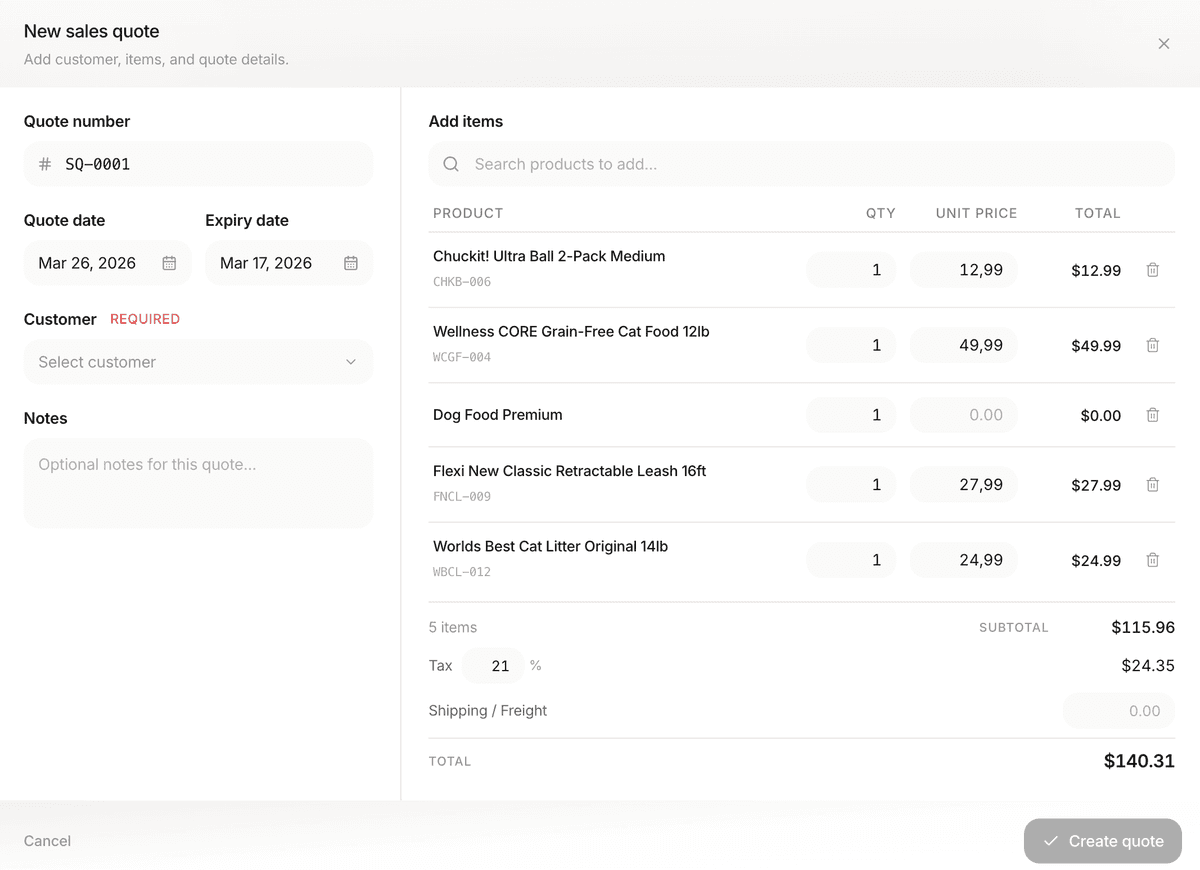This screenshot has height=870, width=1200.
Task: Delete the Dog Food Premium row
Action: tap(1152, 415)
